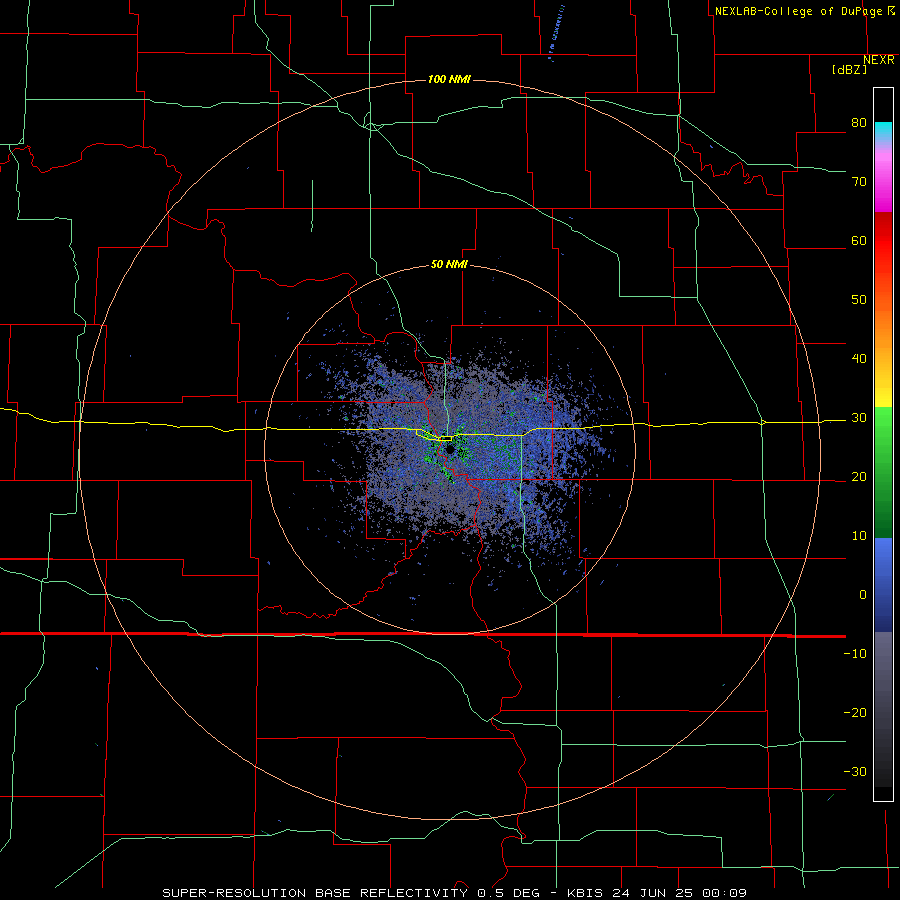Click the -30 value on the dBZ scale
This screenshot has width=900, height=900.
click(855, 772)
